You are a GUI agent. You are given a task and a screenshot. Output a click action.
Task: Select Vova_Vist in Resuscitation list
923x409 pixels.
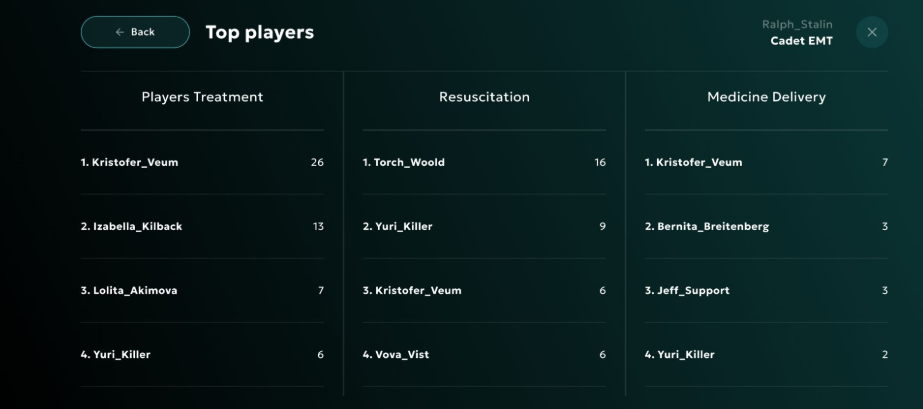click(x=484, y=355)
